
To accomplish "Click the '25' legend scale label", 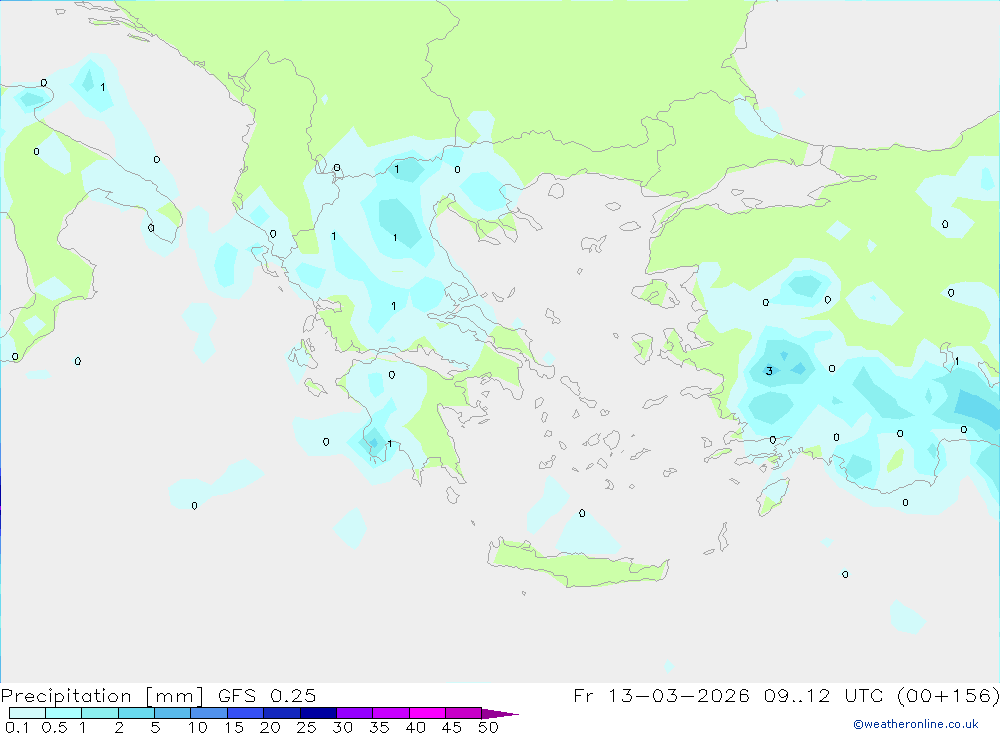I will tap(306, 727).
